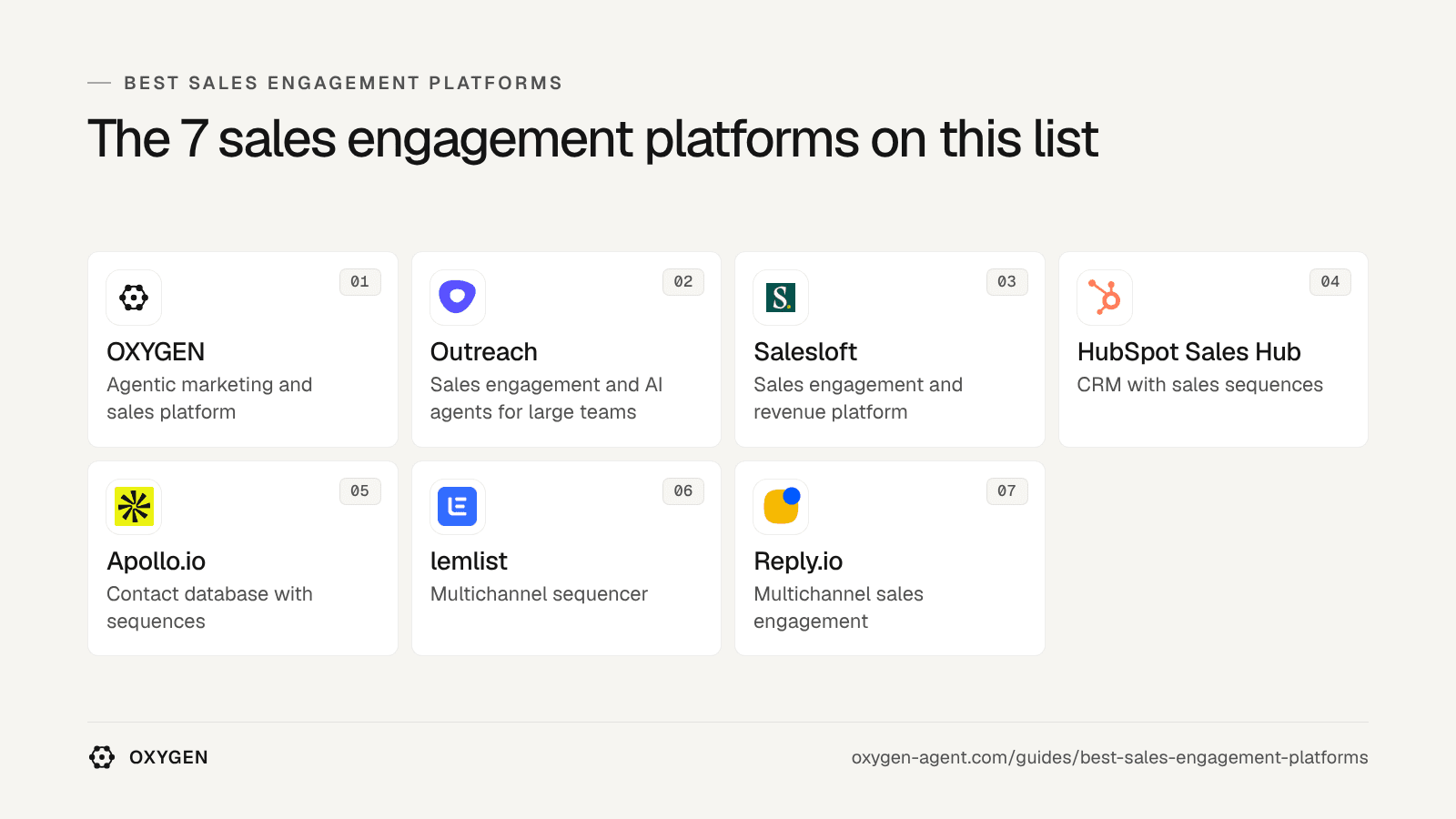Click 'Sales engagement and revenue platform' description

click(858, 399)
